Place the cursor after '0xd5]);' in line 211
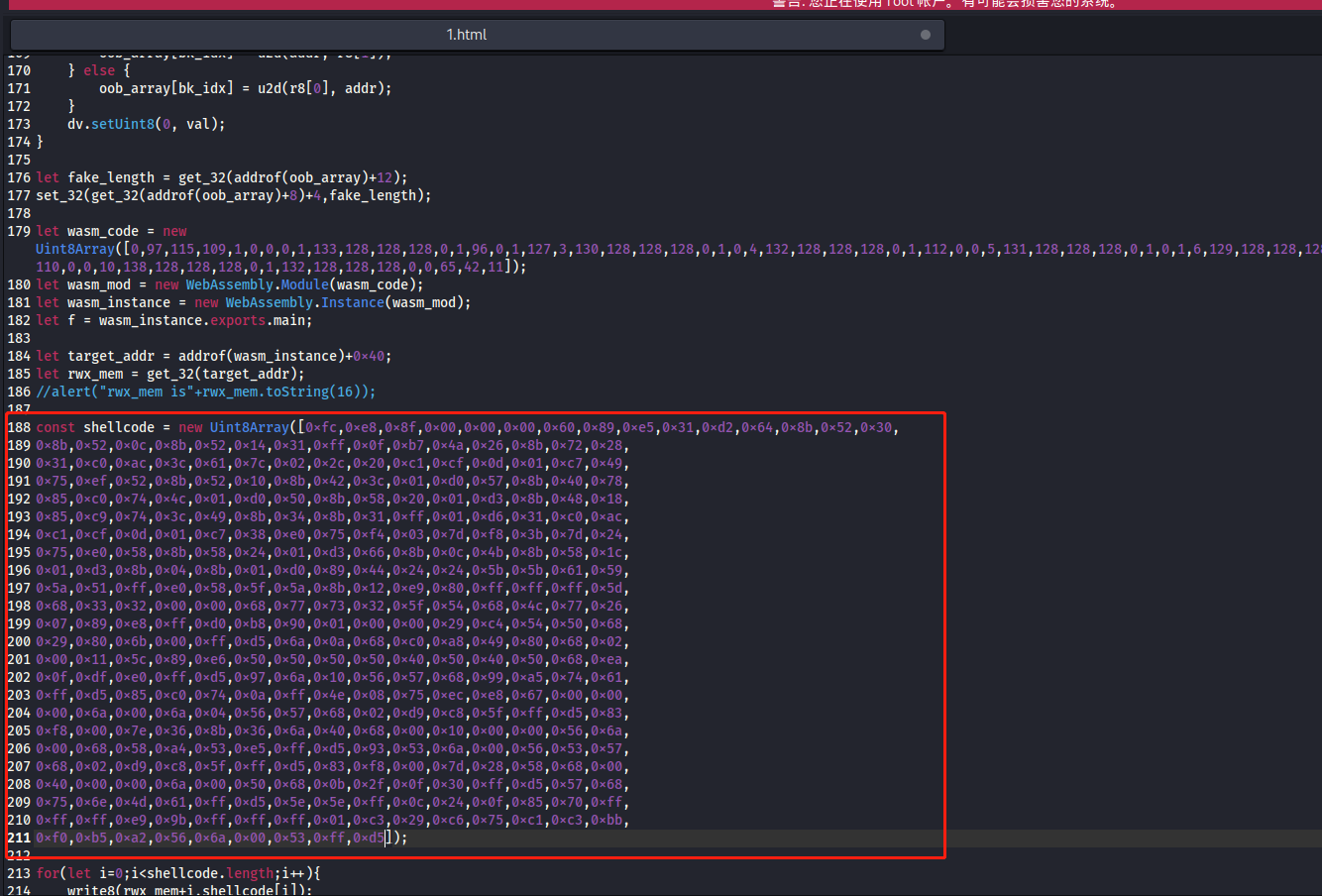 pyautogui.click(x=408, y=838)
